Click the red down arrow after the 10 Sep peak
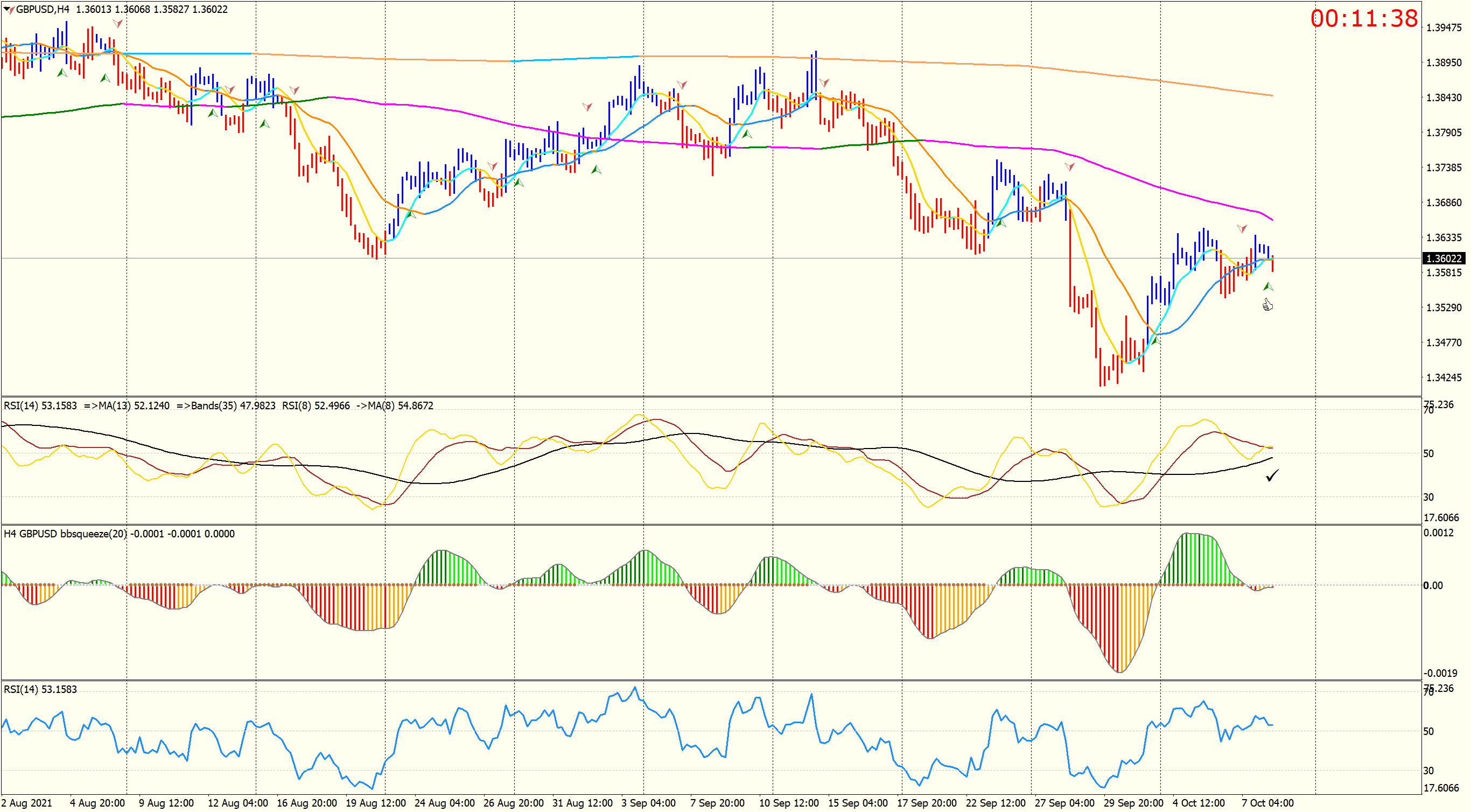This screenshot has width=1471, height=812. point(823,83)
